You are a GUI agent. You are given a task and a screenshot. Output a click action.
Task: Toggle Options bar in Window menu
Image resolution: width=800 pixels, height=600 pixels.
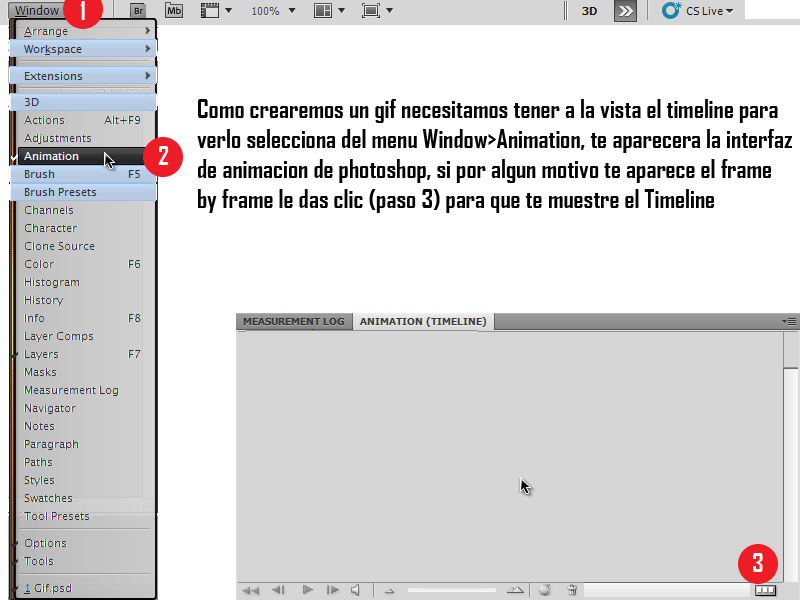point(83,543)
